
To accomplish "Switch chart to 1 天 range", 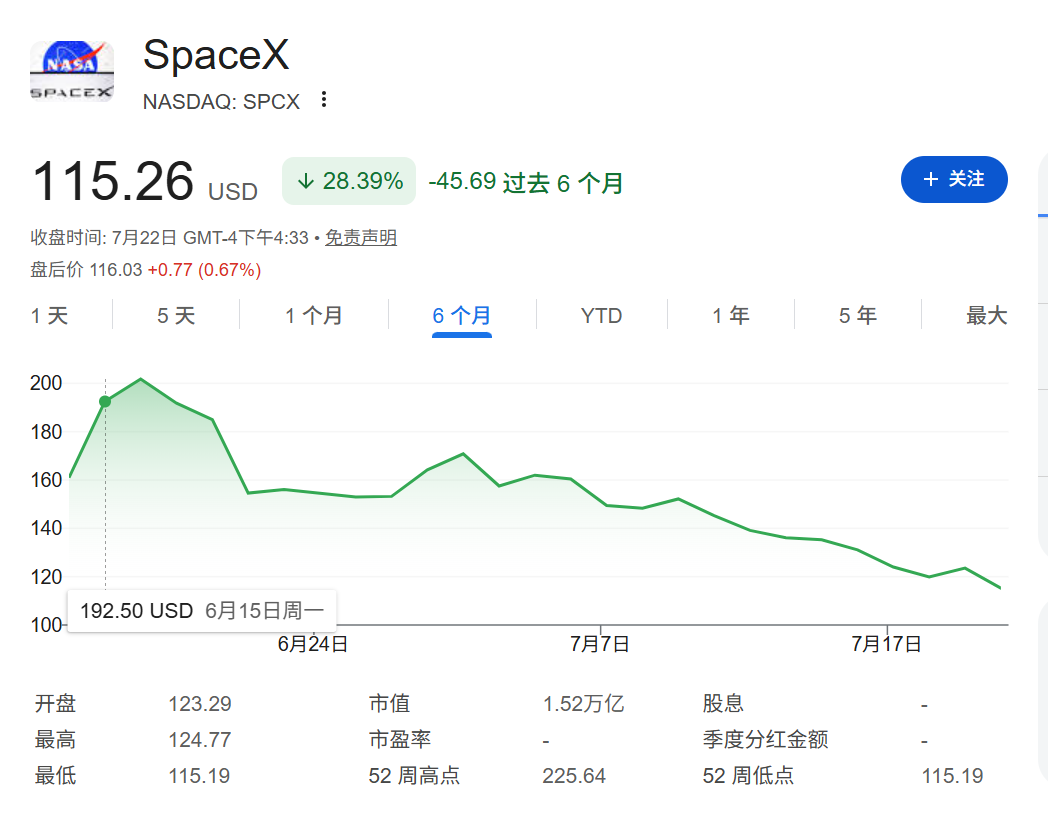I will tap(49, 316).
